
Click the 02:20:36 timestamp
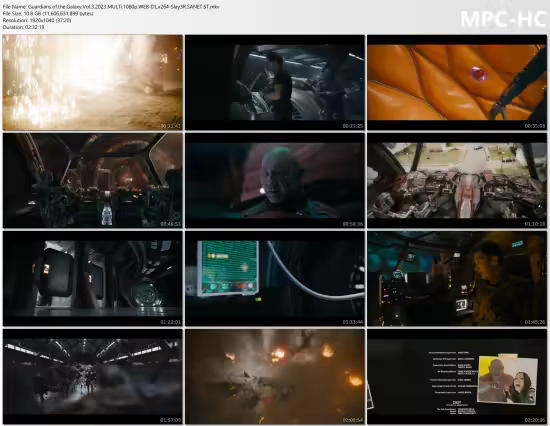[x=535, y=420]
